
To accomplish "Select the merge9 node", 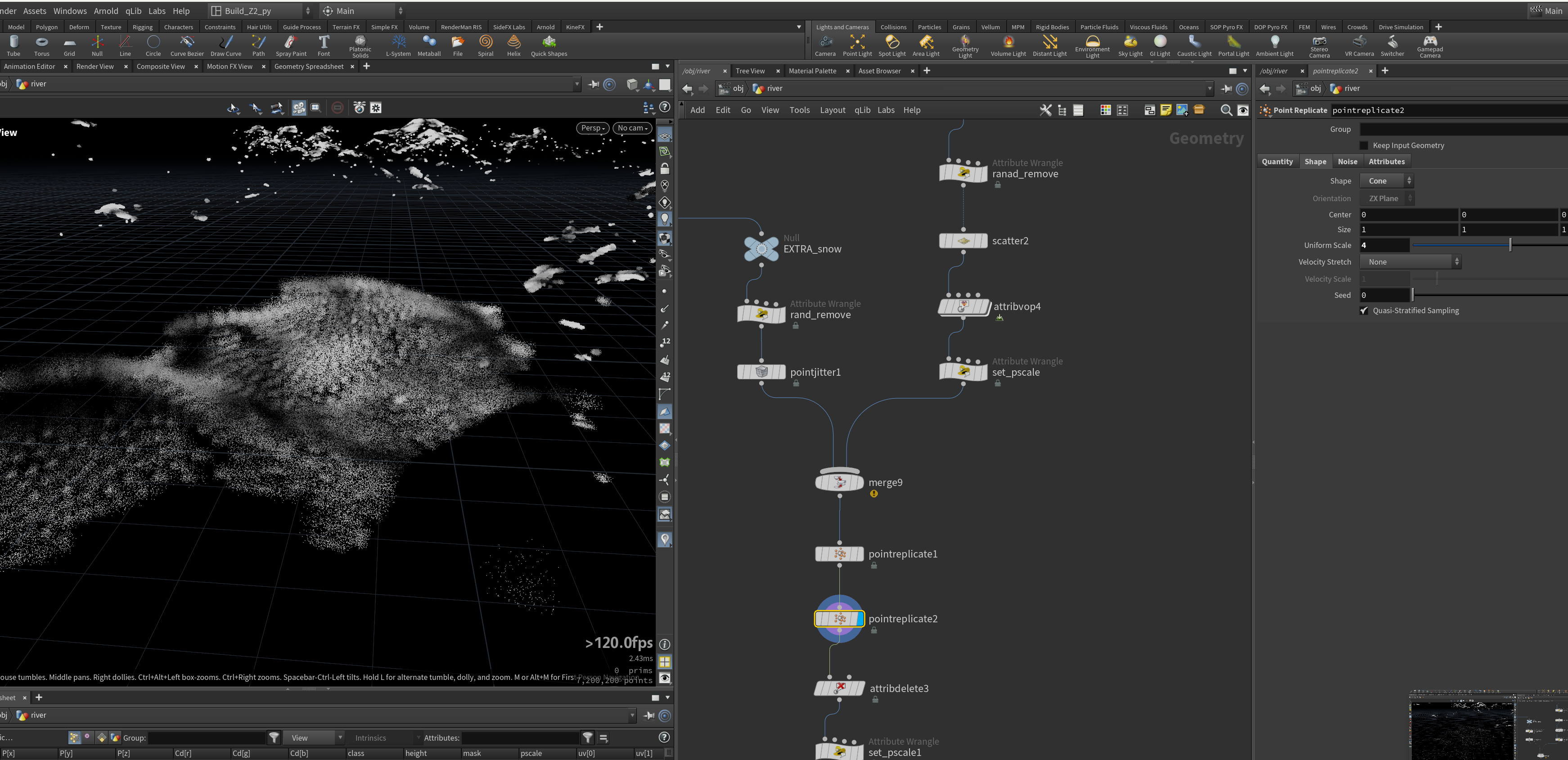I will click(x=839, y=482).
